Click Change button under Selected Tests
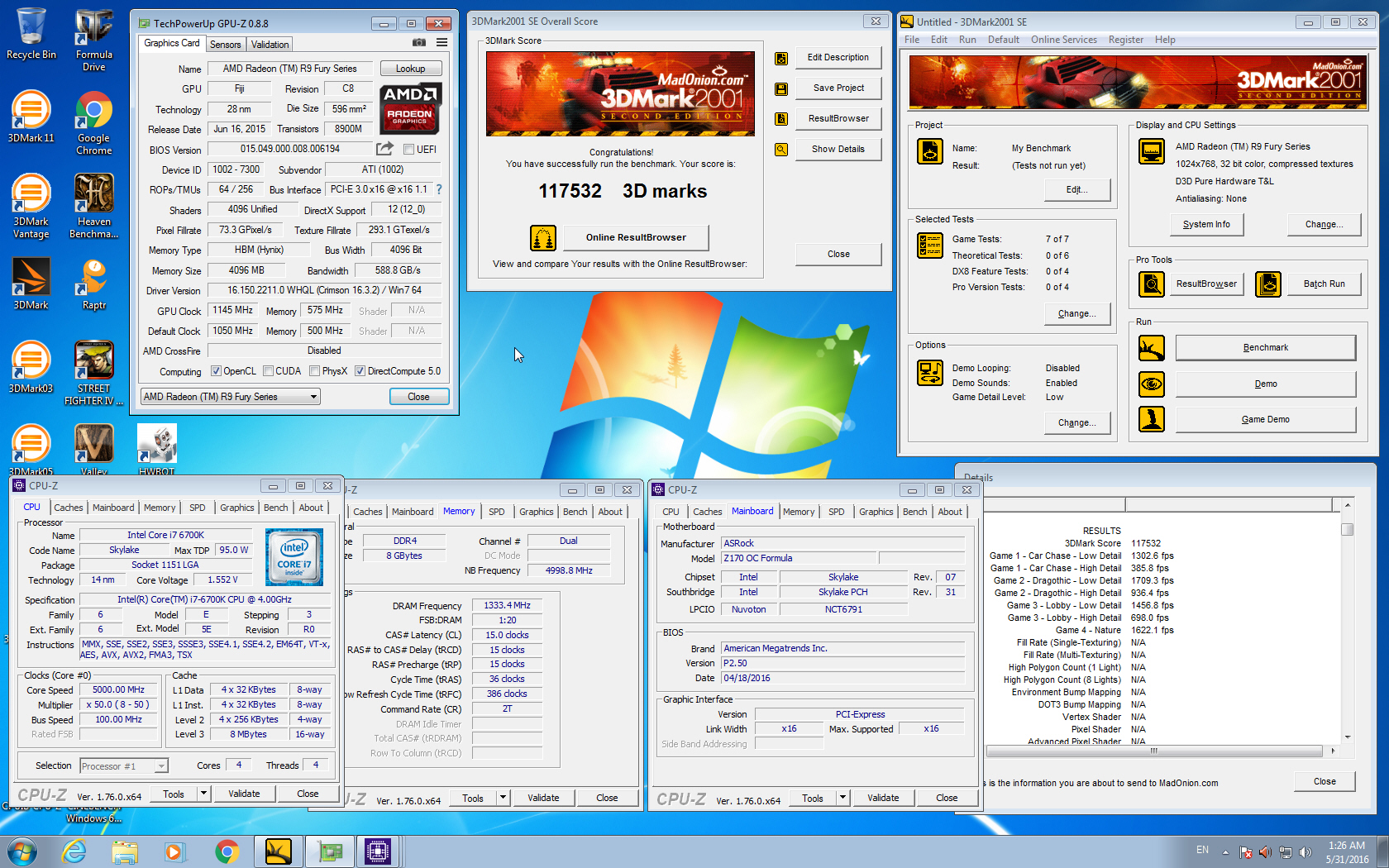 (1076, 314)
